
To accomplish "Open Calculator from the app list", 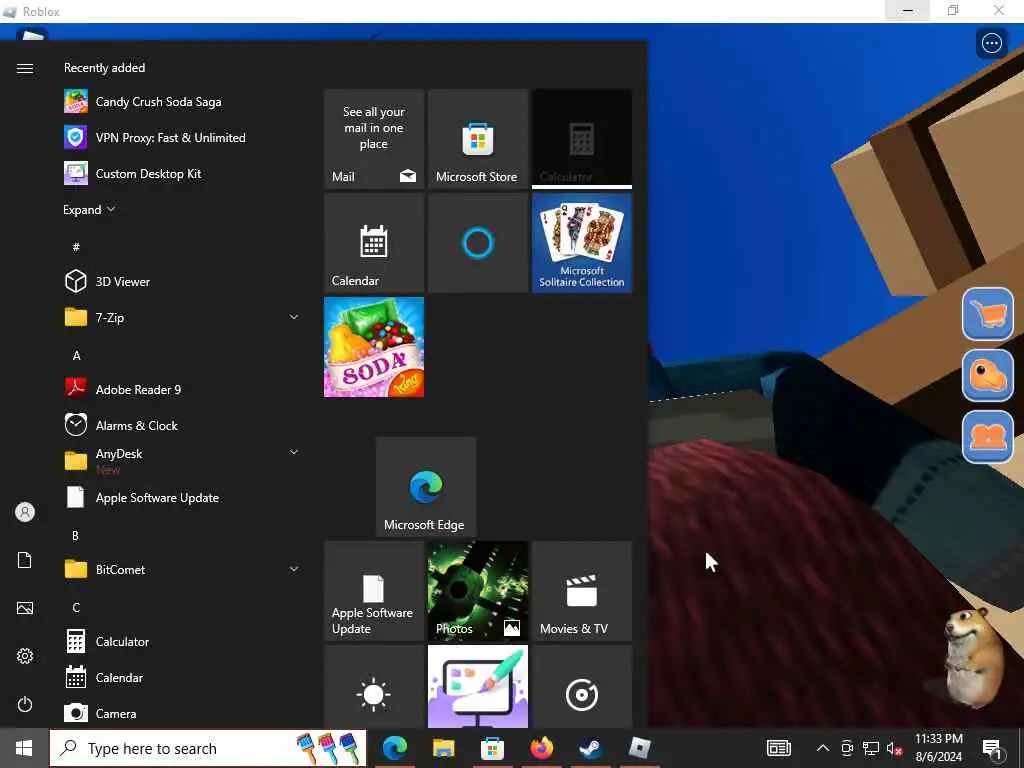I will [181, 641].
